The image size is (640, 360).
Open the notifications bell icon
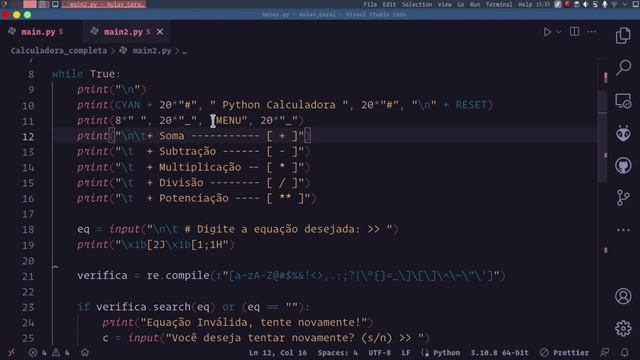pyautogui.click(x=624, y=352)
